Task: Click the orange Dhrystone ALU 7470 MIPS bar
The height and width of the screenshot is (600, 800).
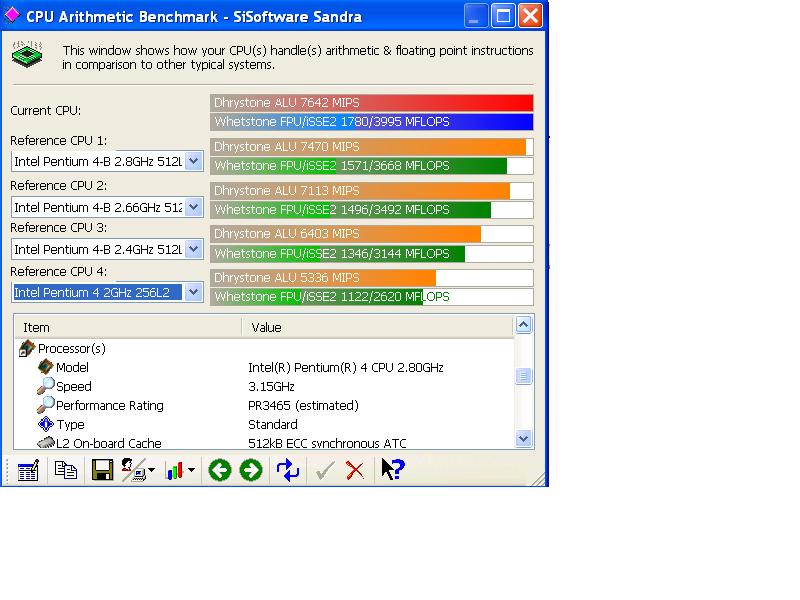Action: tap(371, 147)
